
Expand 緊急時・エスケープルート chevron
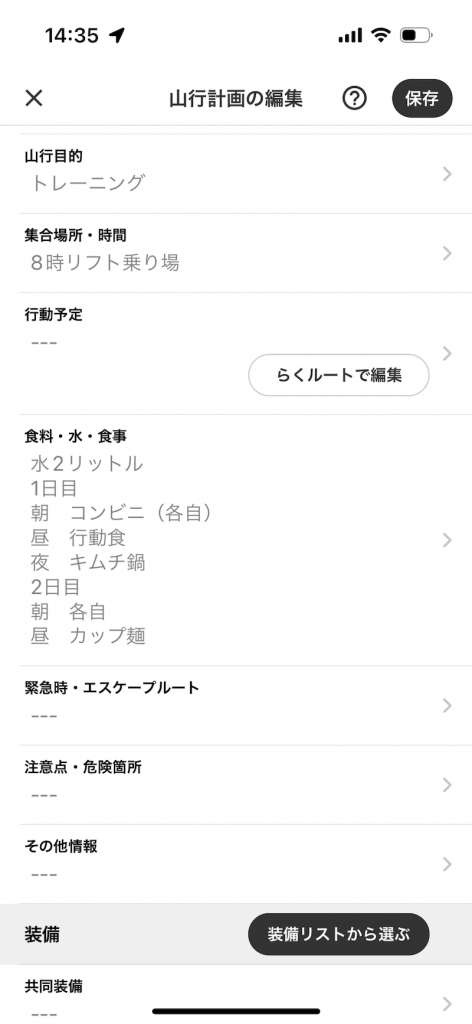[447, 705]
